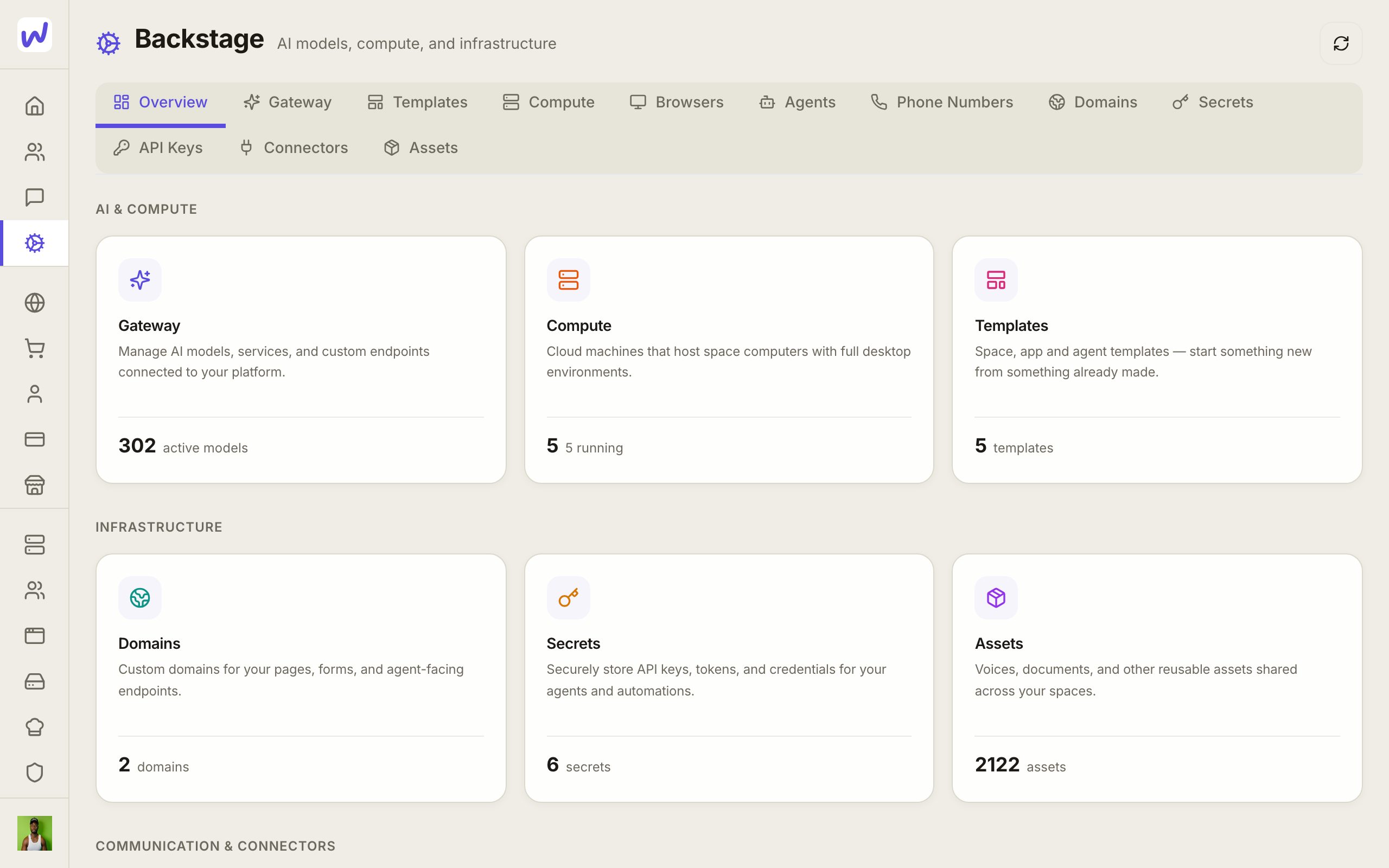Click the '6' secrets count
The width and height of the screenshot is (1389, 868).
point(552,765)
